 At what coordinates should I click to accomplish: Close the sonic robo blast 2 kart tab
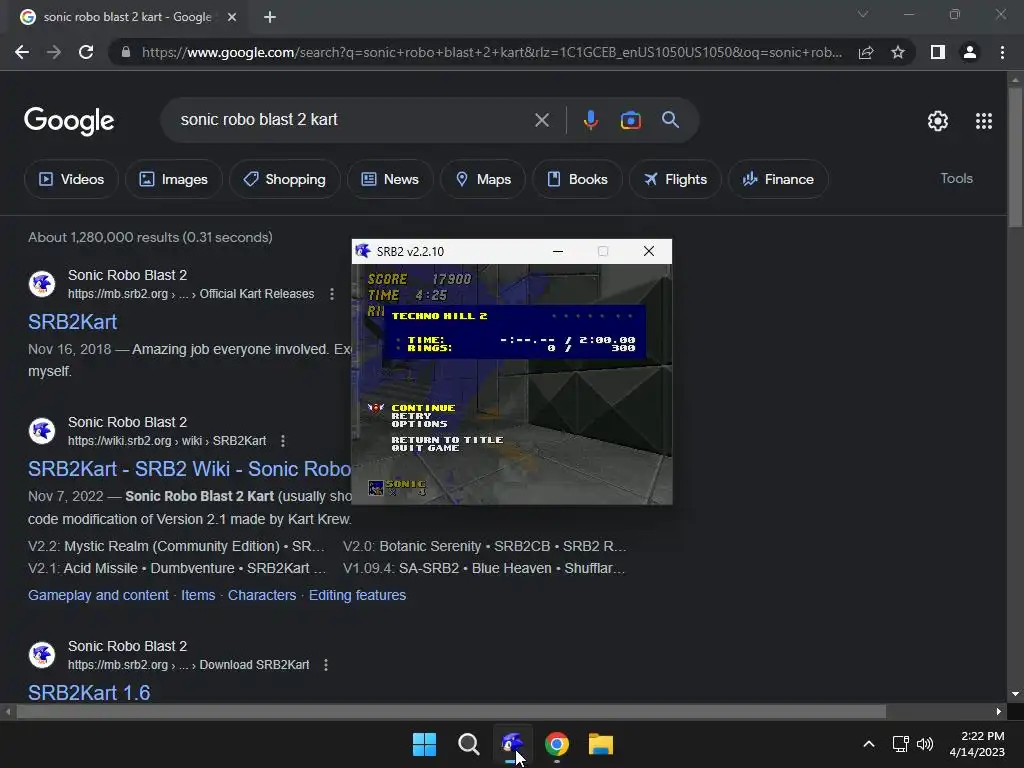pos(232,17)
